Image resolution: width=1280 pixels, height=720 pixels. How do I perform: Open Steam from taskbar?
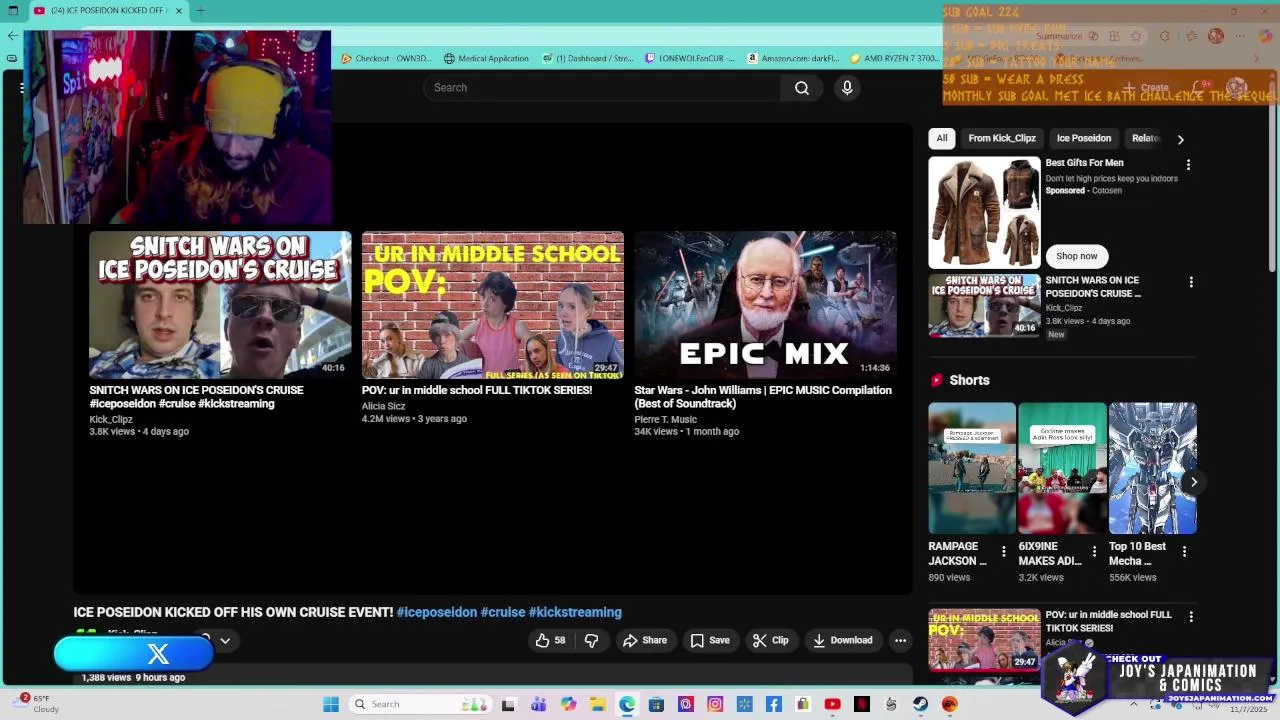(920, 704)
